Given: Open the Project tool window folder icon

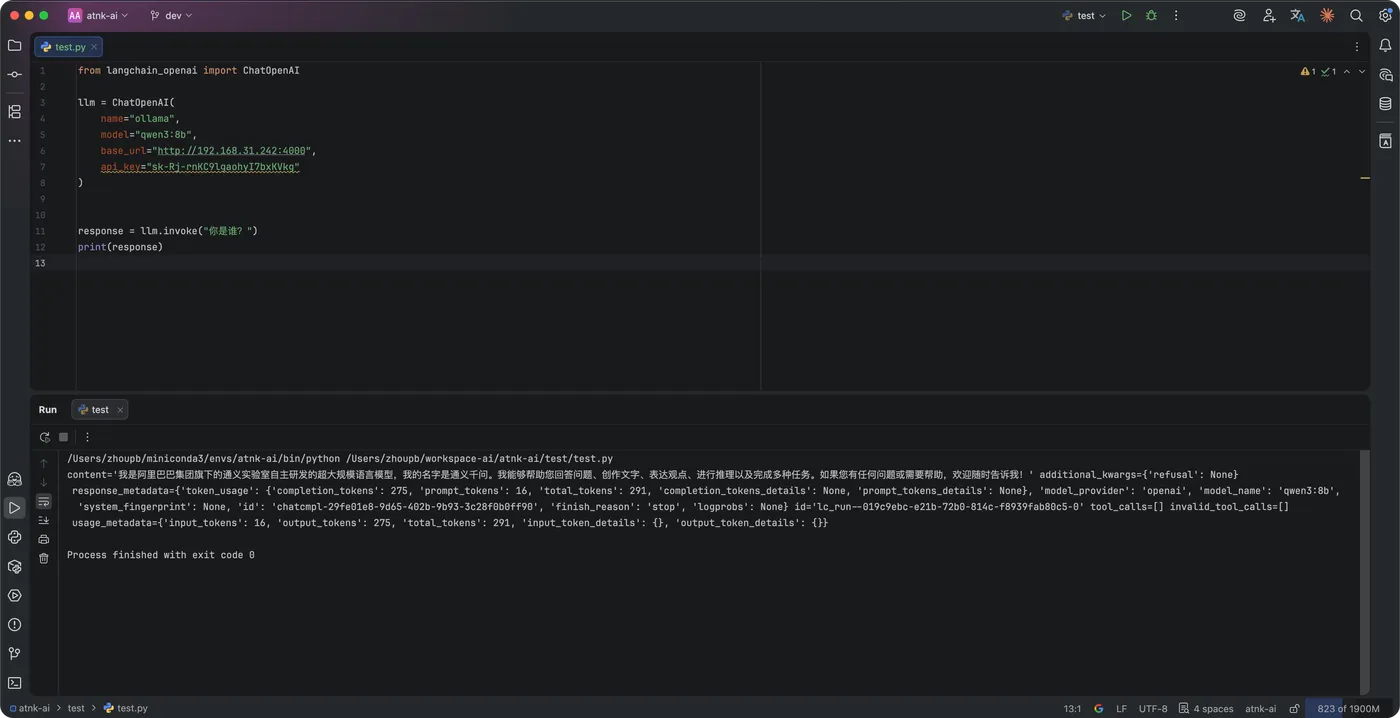Looking at the screenshot, I should pos(14,46).
